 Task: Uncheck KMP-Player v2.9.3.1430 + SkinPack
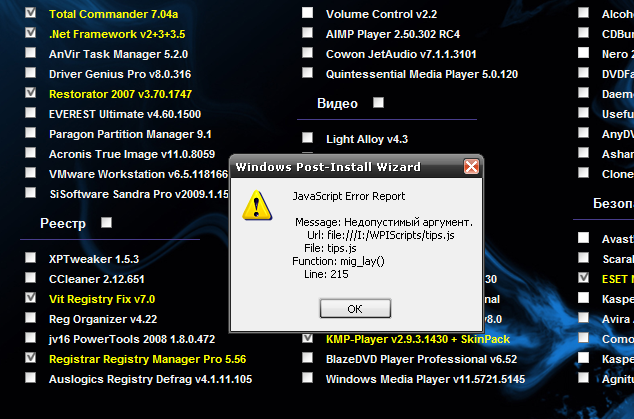[x=307, y=339]
